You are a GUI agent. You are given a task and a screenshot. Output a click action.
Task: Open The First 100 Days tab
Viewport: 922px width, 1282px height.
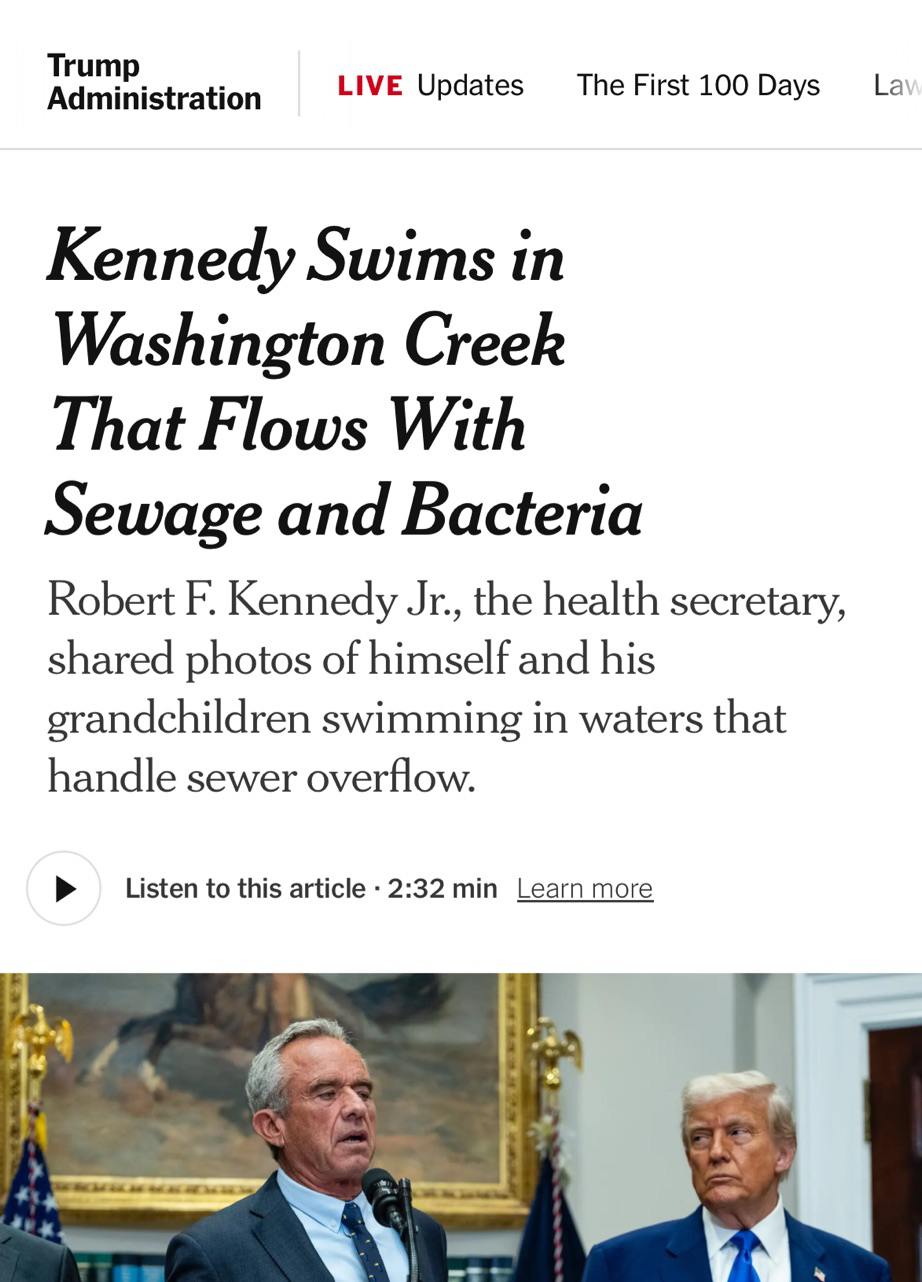tap(698, 86)
